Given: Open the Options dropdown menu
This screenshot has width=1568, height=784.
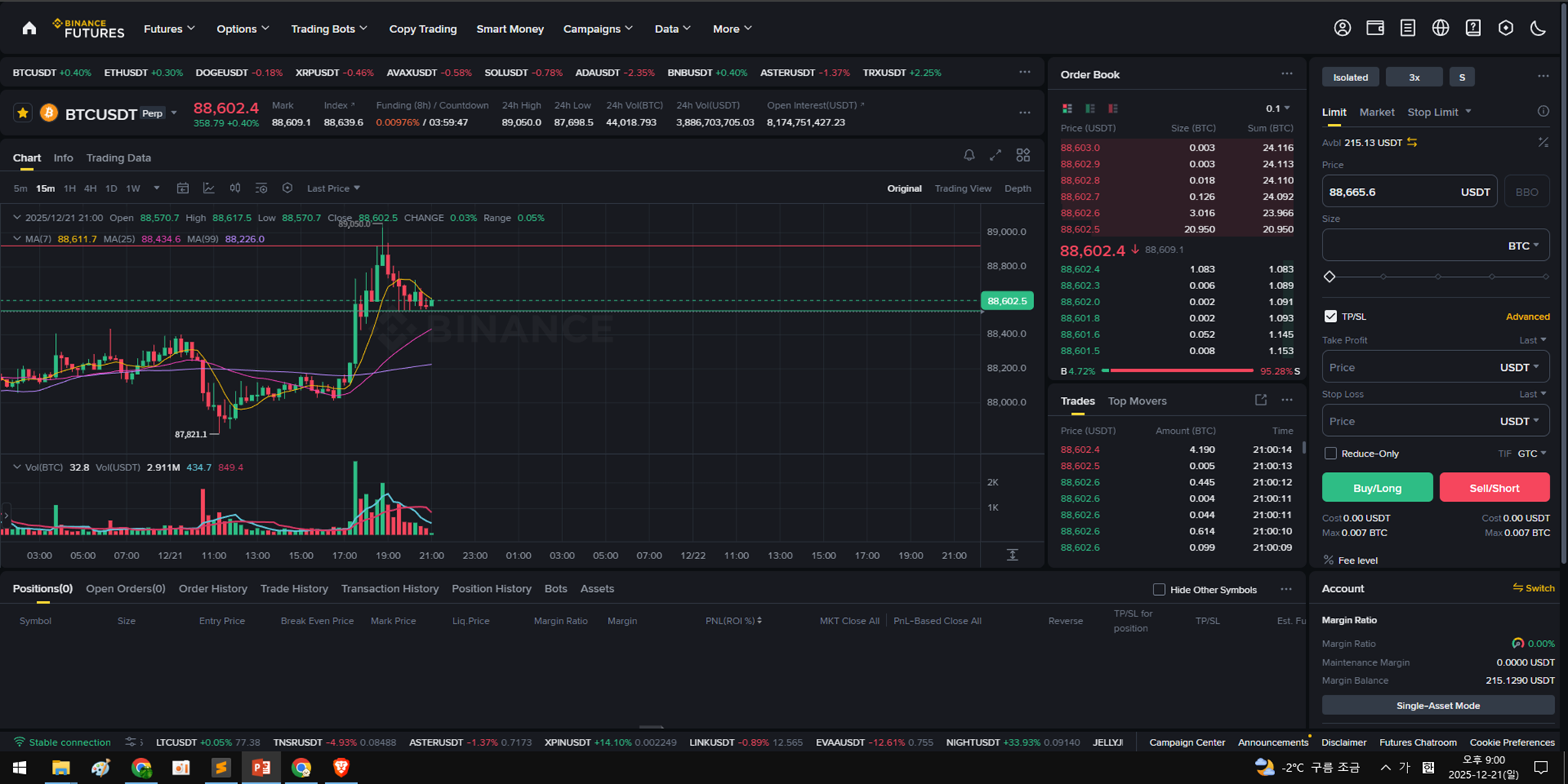Looking at the screenshot, I should tap(242, 28).
